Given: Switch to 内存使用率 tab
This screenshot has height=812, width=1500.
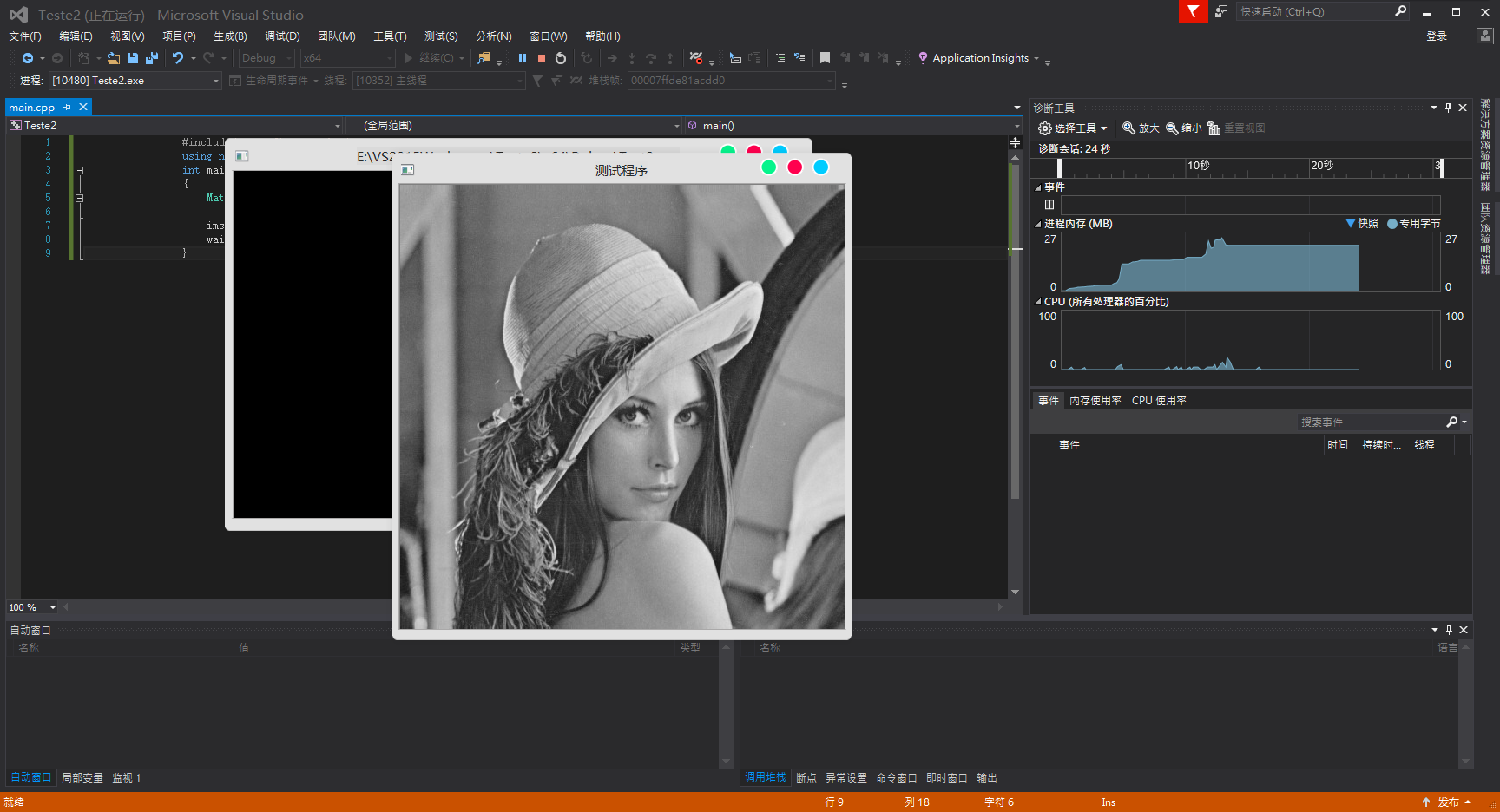Looking at the screenshot, I should 1095,401.
